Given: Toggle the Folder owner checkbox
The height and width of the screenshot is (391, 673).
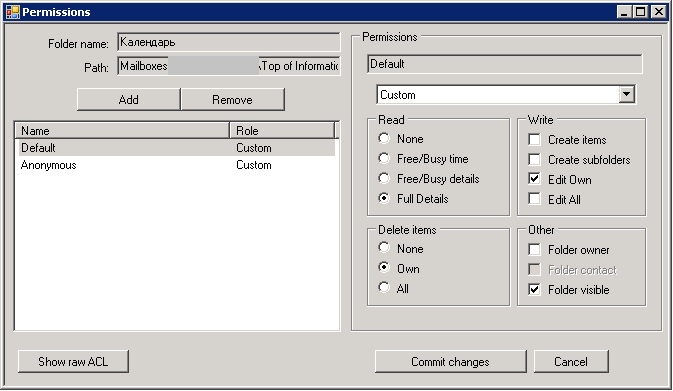Looking at the screenshot, I should 534,249.
